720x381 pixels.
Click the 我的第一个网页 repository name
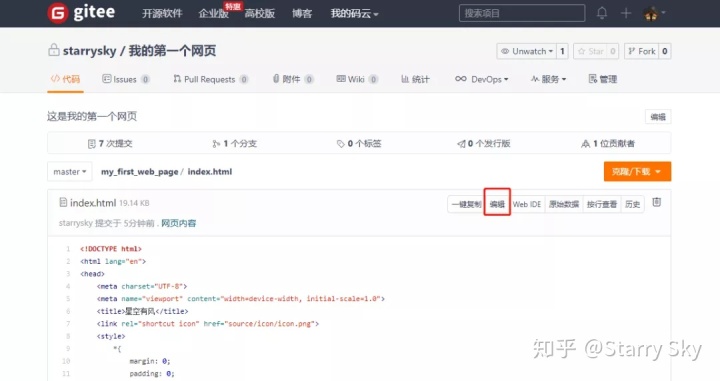(x=172, y=51)
